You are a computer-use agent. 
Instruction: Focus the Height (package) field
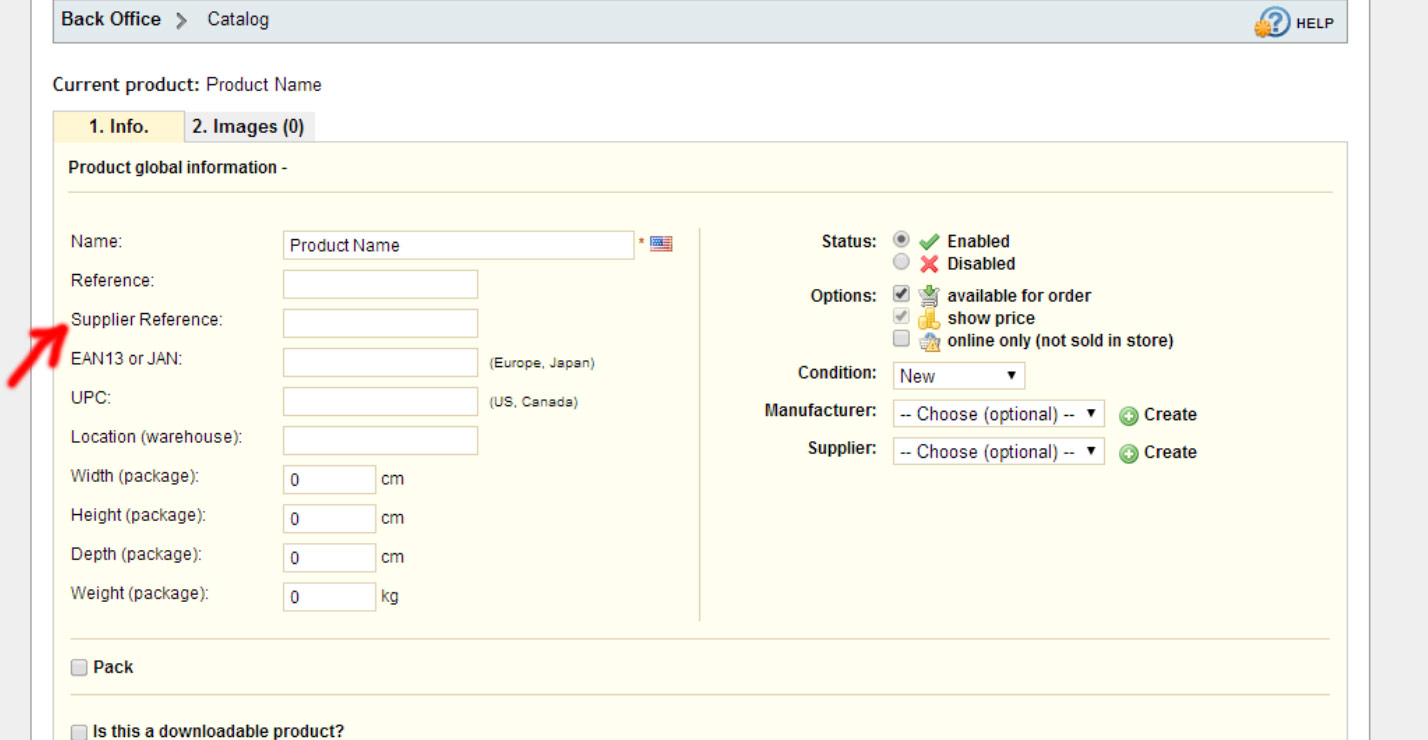[x=329, y=518]
